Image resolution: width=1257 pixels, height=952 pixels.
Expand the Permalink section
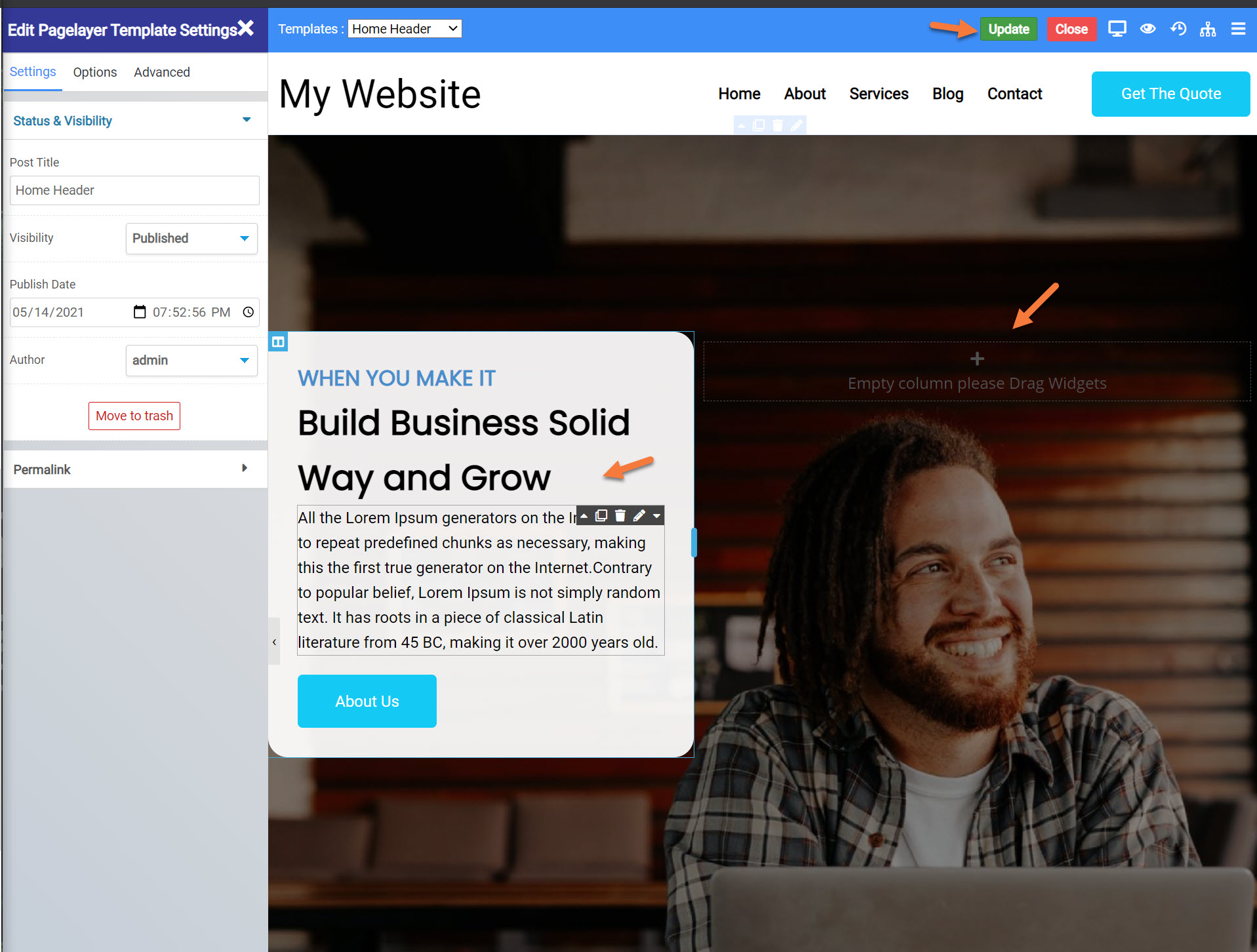pos(135,469)
